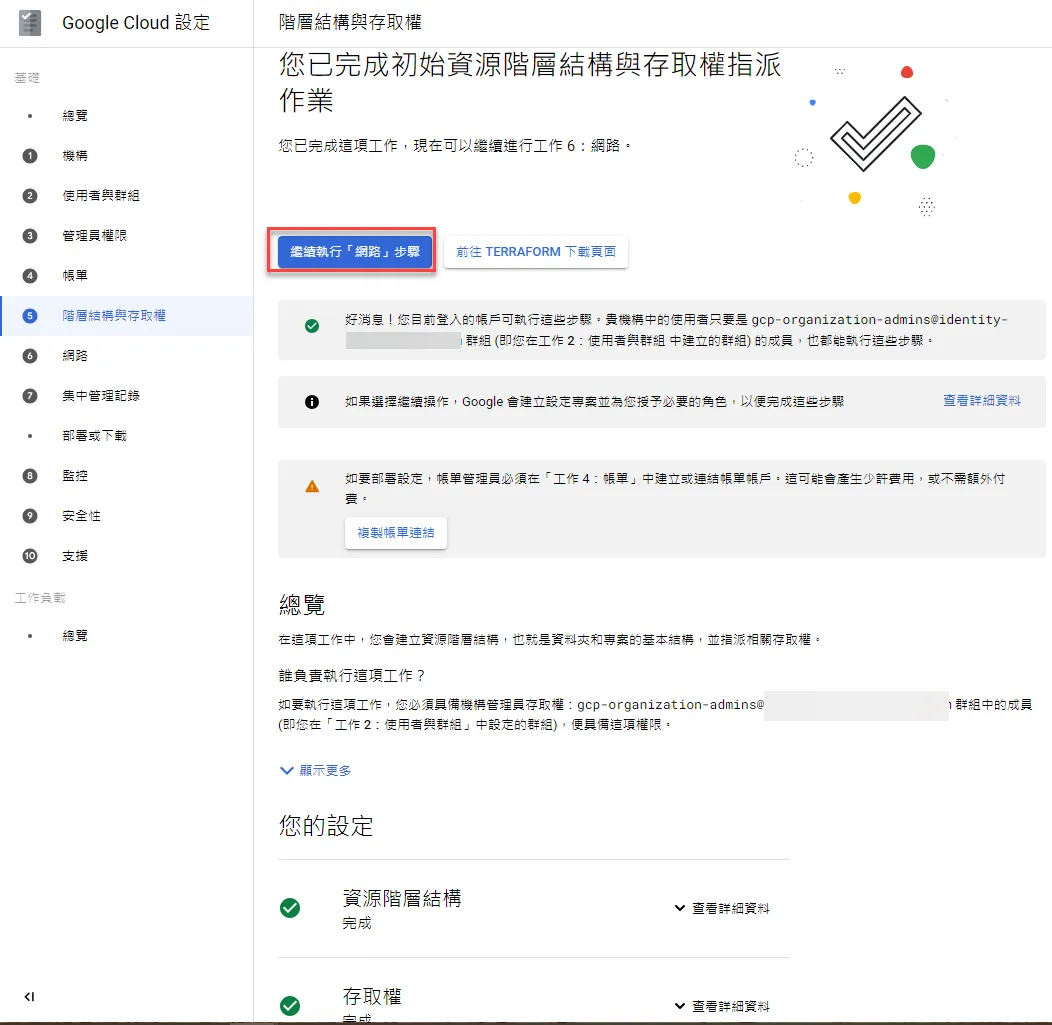Click the step 7 number icon for 集中管理記錄

(30, 396)
